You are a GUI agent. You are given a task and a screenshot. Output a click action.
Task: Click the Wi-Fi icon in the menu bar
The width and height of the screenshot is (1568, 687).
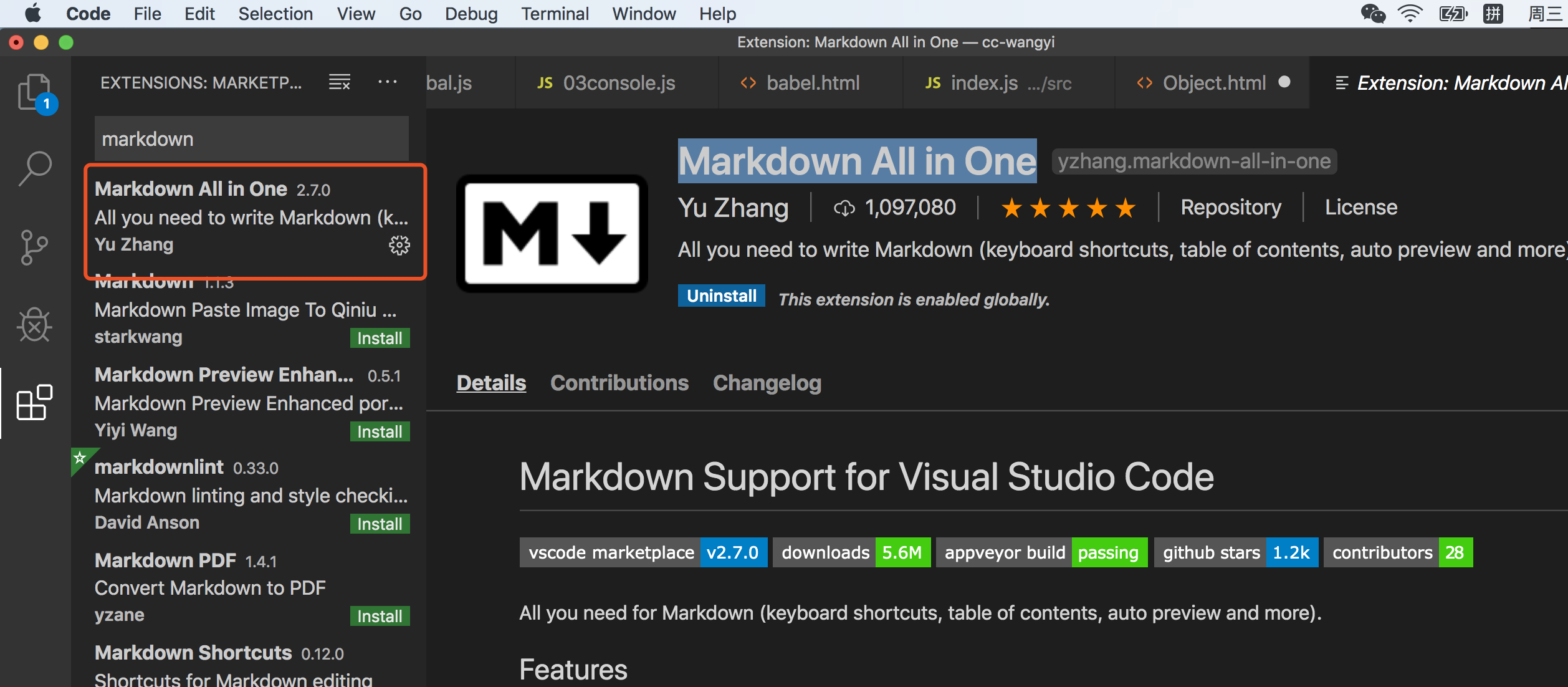coord(1410,13)
